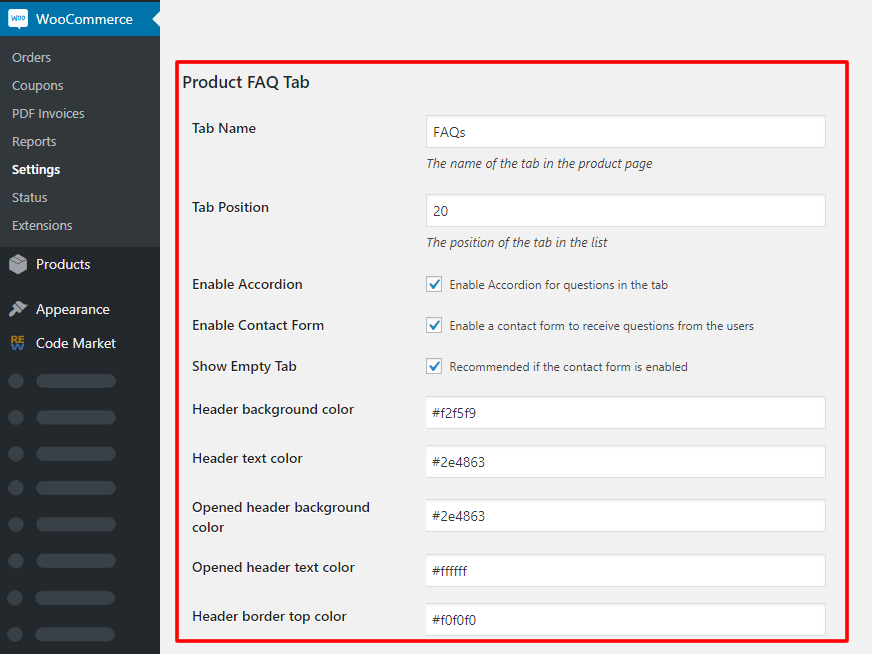Click the Appearance paintbrush icon
This screenshot has width=872, height=654.
click(18, 310)
